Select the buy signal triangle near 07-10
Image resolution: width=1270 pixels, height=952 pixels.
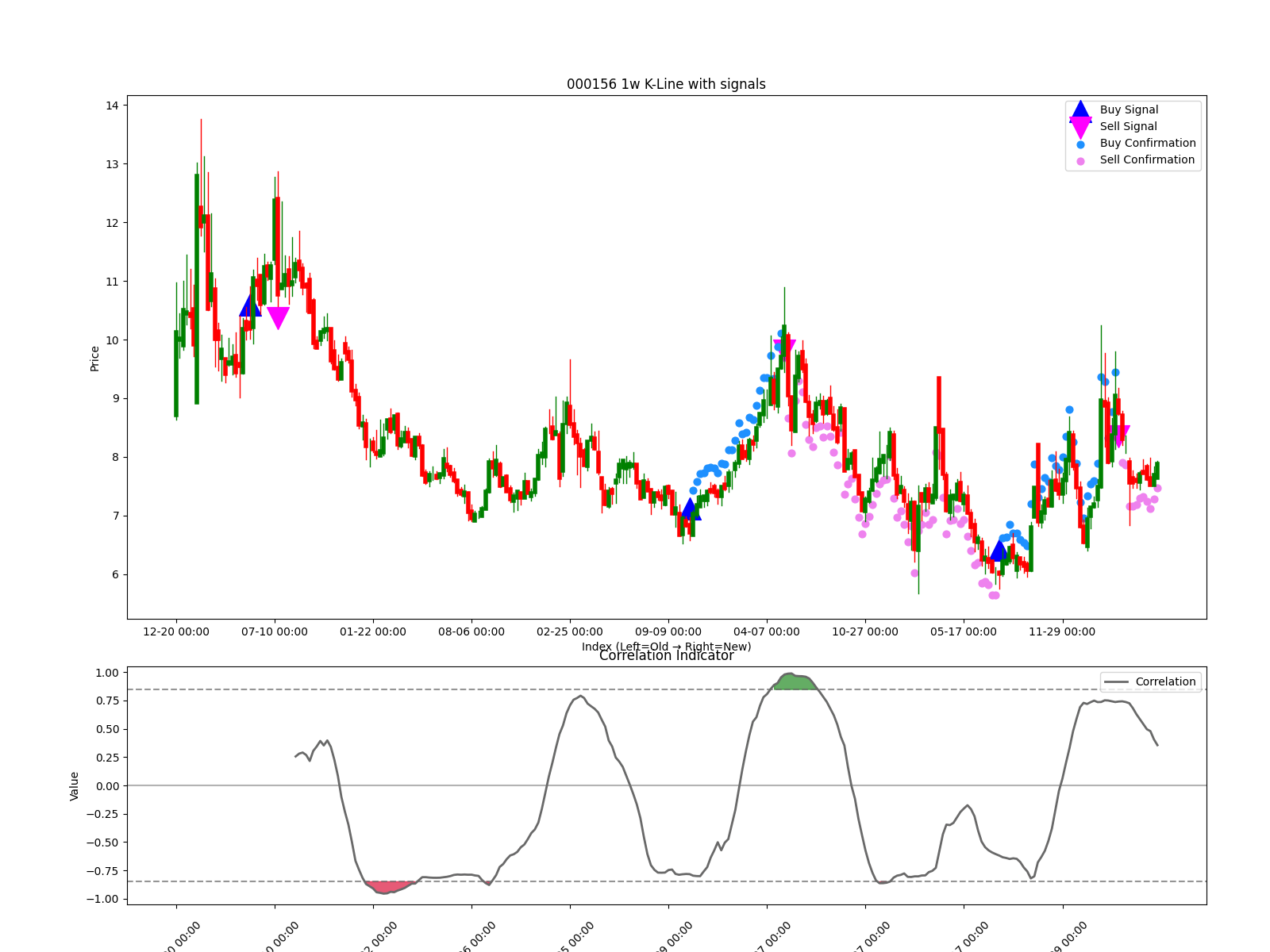(x=250, y=305)
